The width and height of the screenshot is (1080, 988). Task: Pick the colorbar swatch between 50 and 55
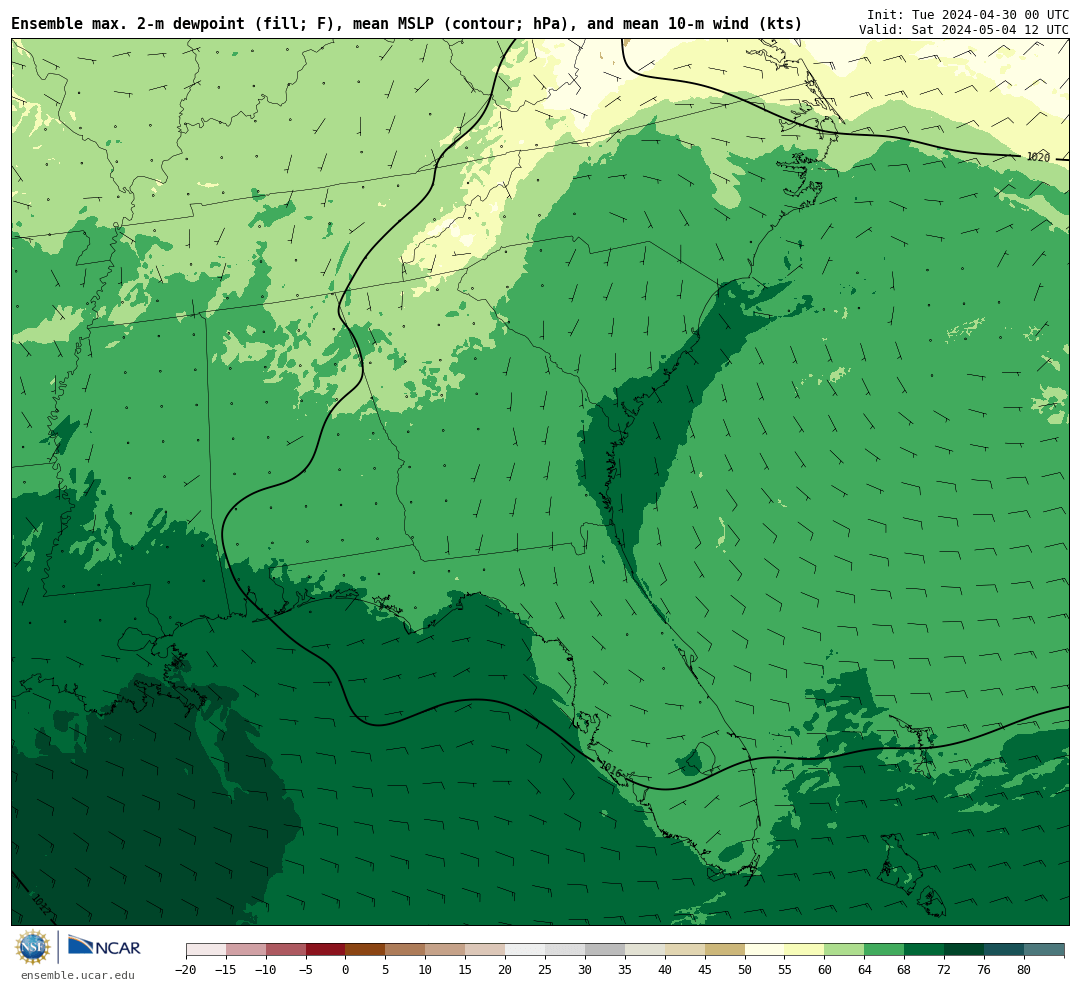click(x=765, y=950)
